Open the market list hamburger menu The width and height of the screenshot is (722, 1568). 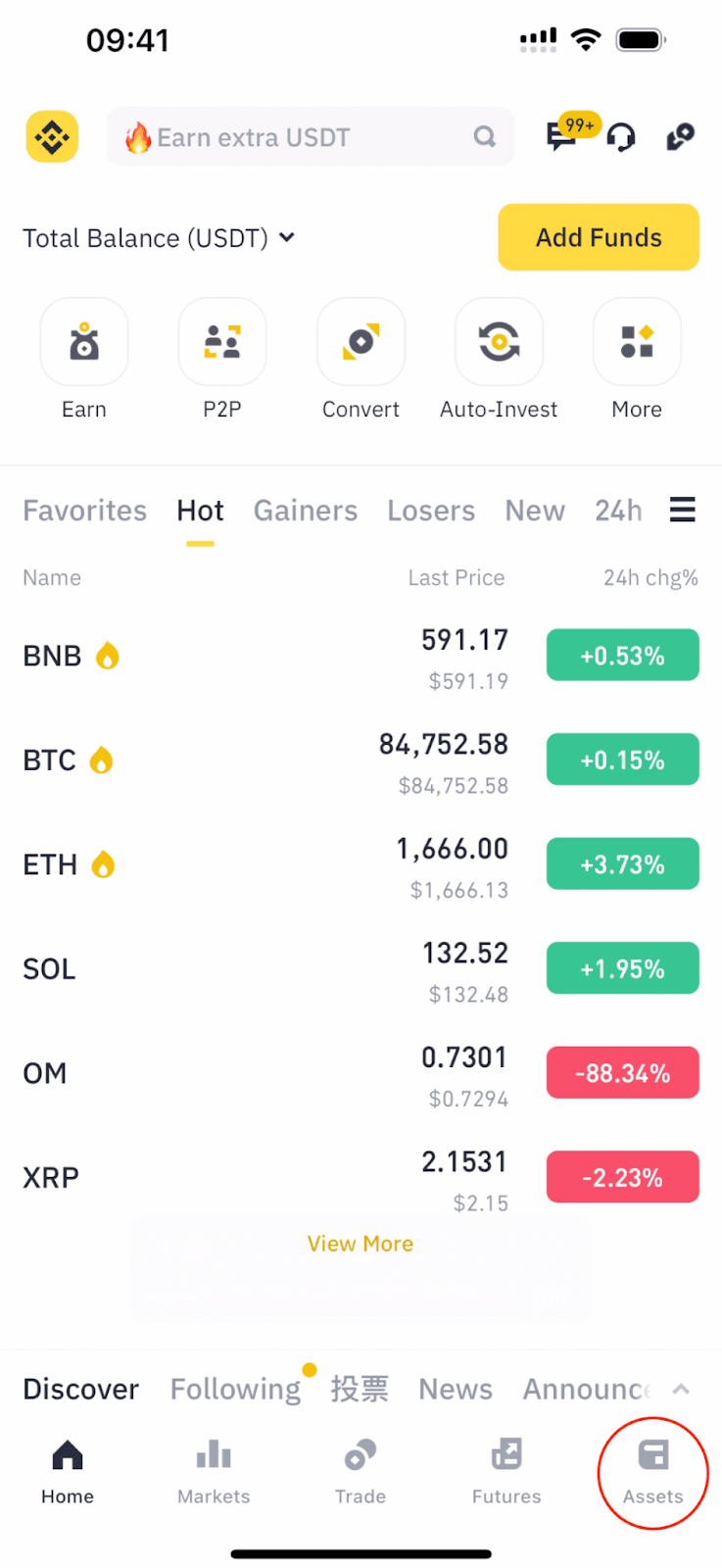683,510
